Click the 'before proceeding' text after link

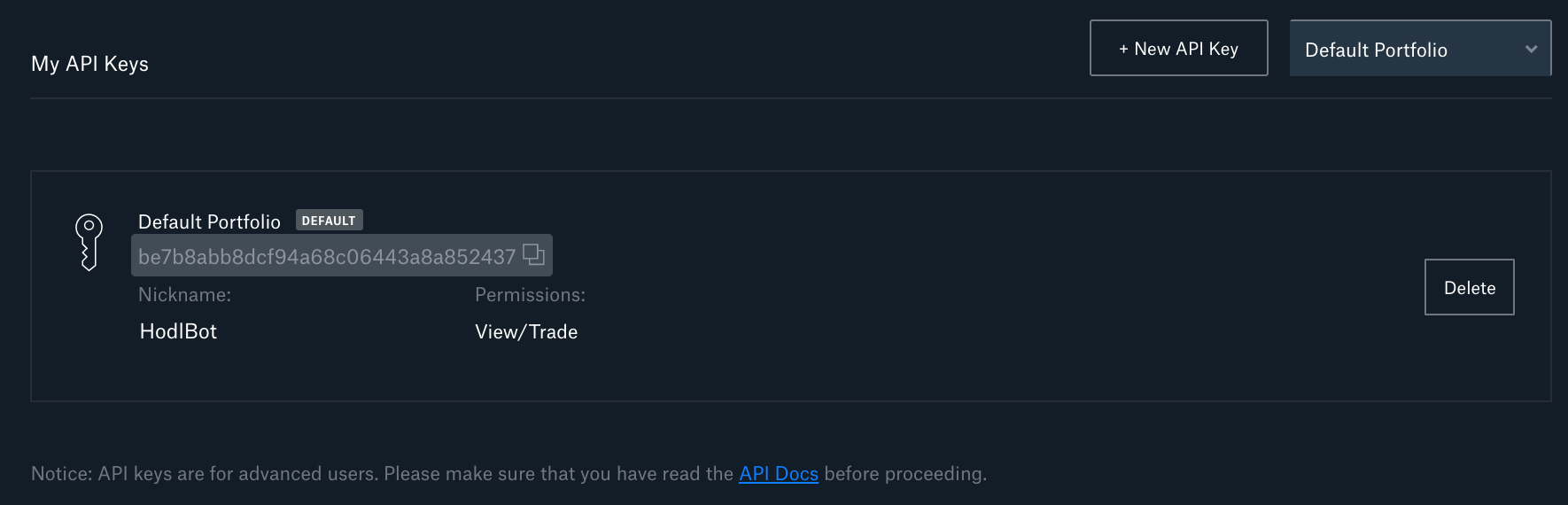904,474
